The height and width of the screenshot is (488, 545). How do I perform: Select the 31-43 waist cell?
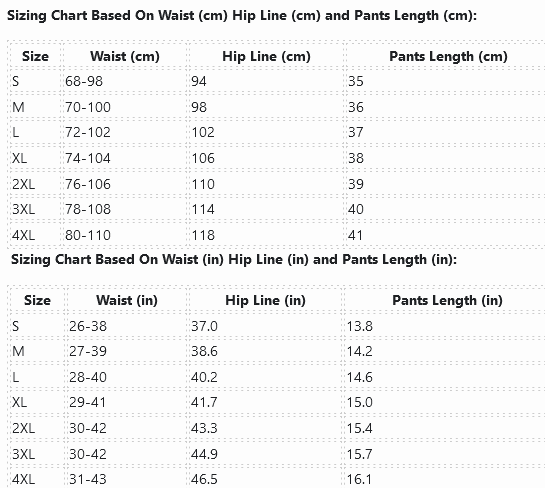(x=88, y=479)
